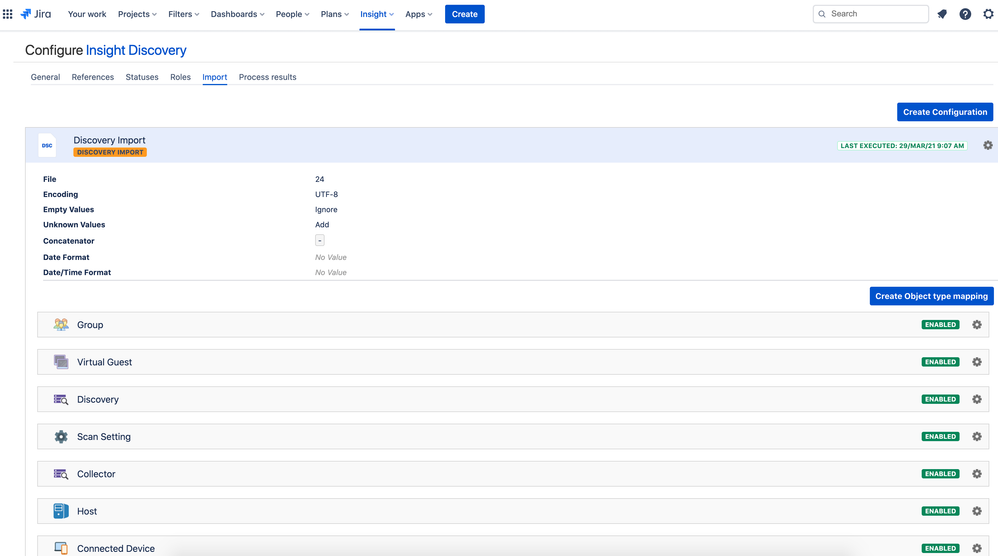Click the orange DISCOVERY IMPORT label
The image size is (998, 556).
(x=110, y=152)
